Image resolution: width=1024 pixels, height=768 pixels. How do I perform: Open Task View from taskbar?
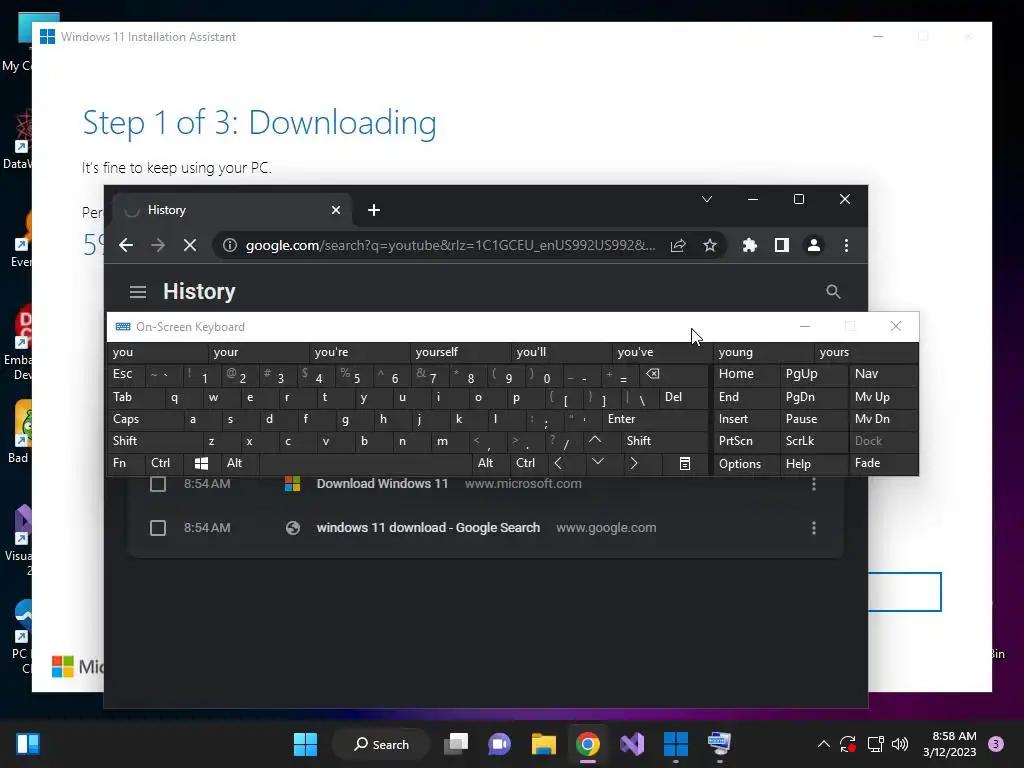pos(456,744)
